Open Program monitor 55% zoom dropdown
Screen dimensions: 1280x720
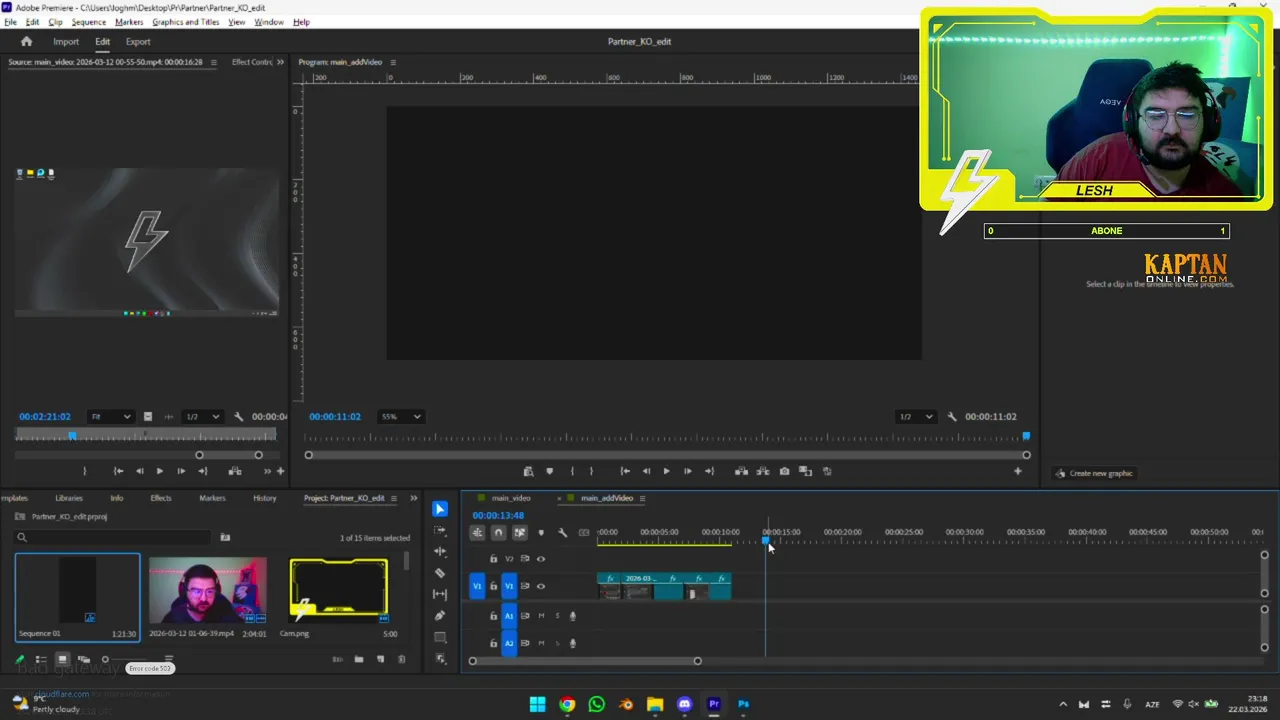click(x=401, y=417)
